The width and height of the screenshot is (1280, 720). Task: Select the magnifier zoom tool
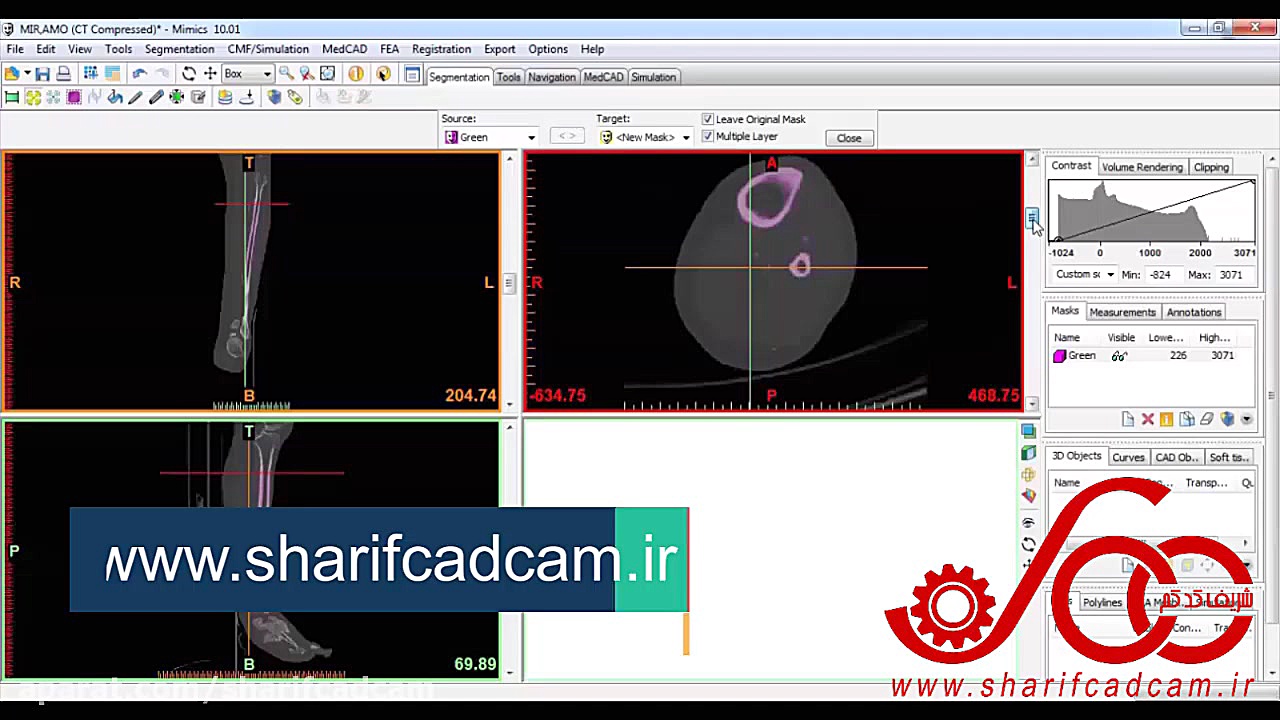pyautogui.click(x=286, y=74)
